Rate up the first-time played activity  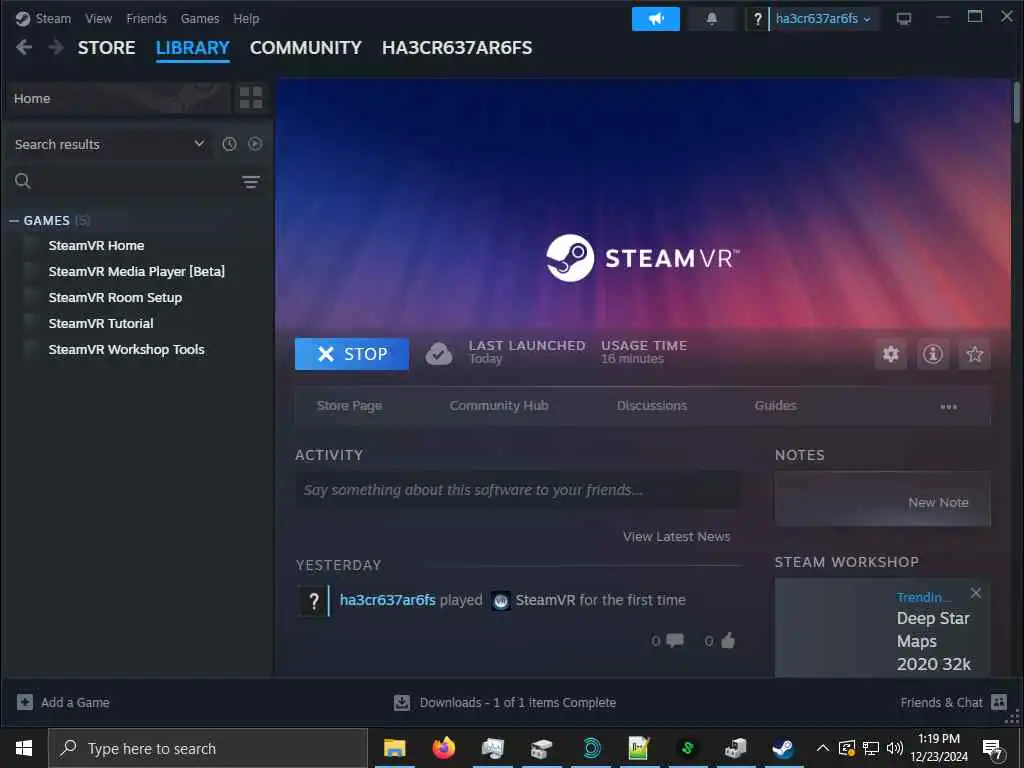coord(728,641)
